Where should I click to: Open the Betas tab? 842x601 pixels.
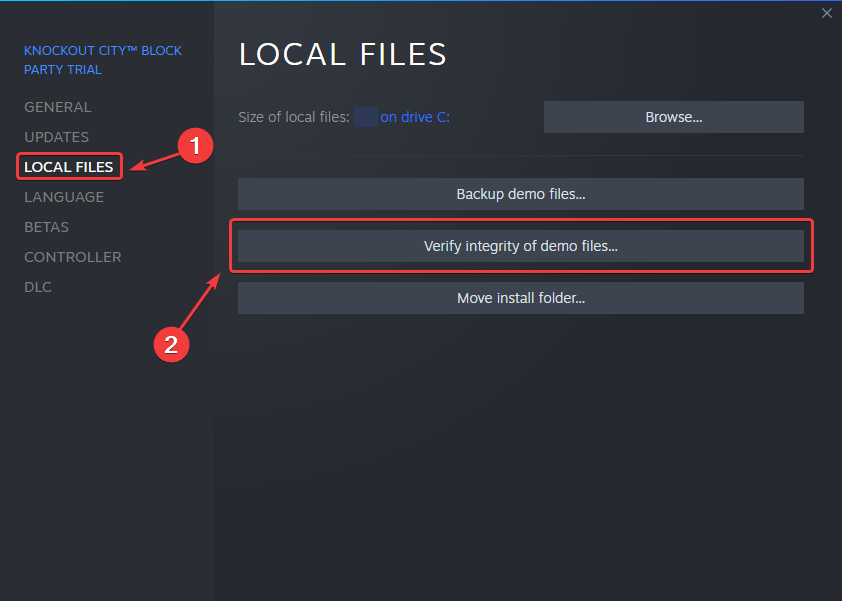pyautogui.click(x=46, y=227)
